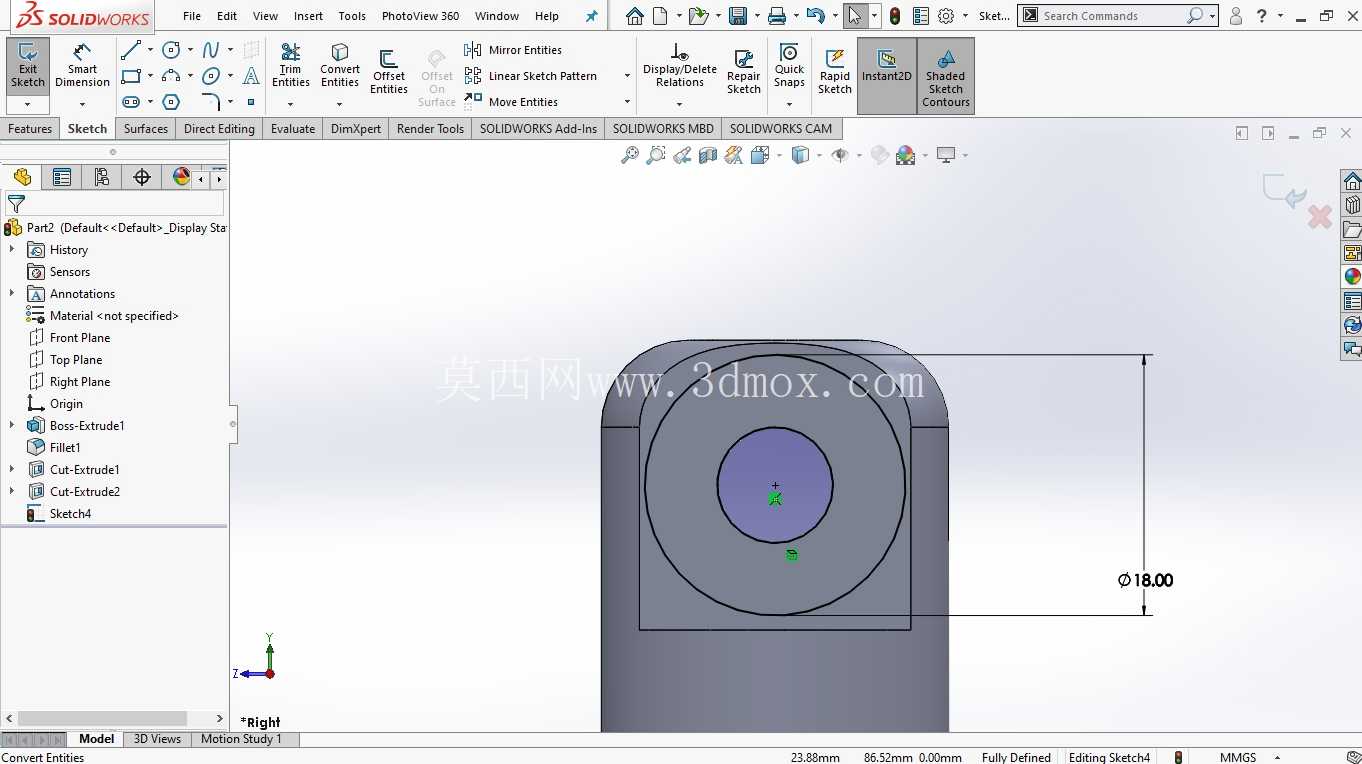Click the Rebuild traffic light icon
1362x764 pixels.
[895, 16]
